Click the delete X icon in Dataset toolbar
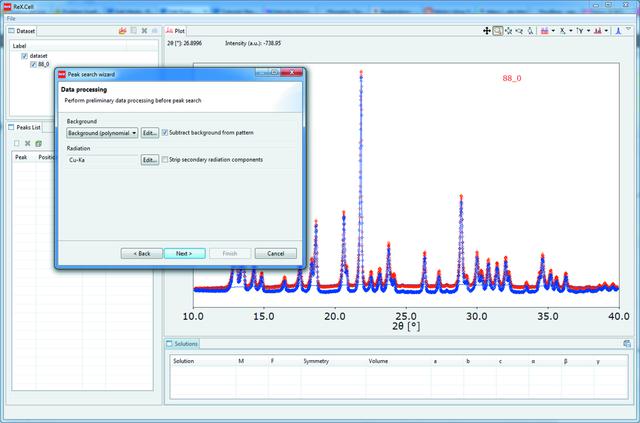Image resolution: width=640 pixels, height=423 pixels. pyautogui.click(x=144, y=31)
